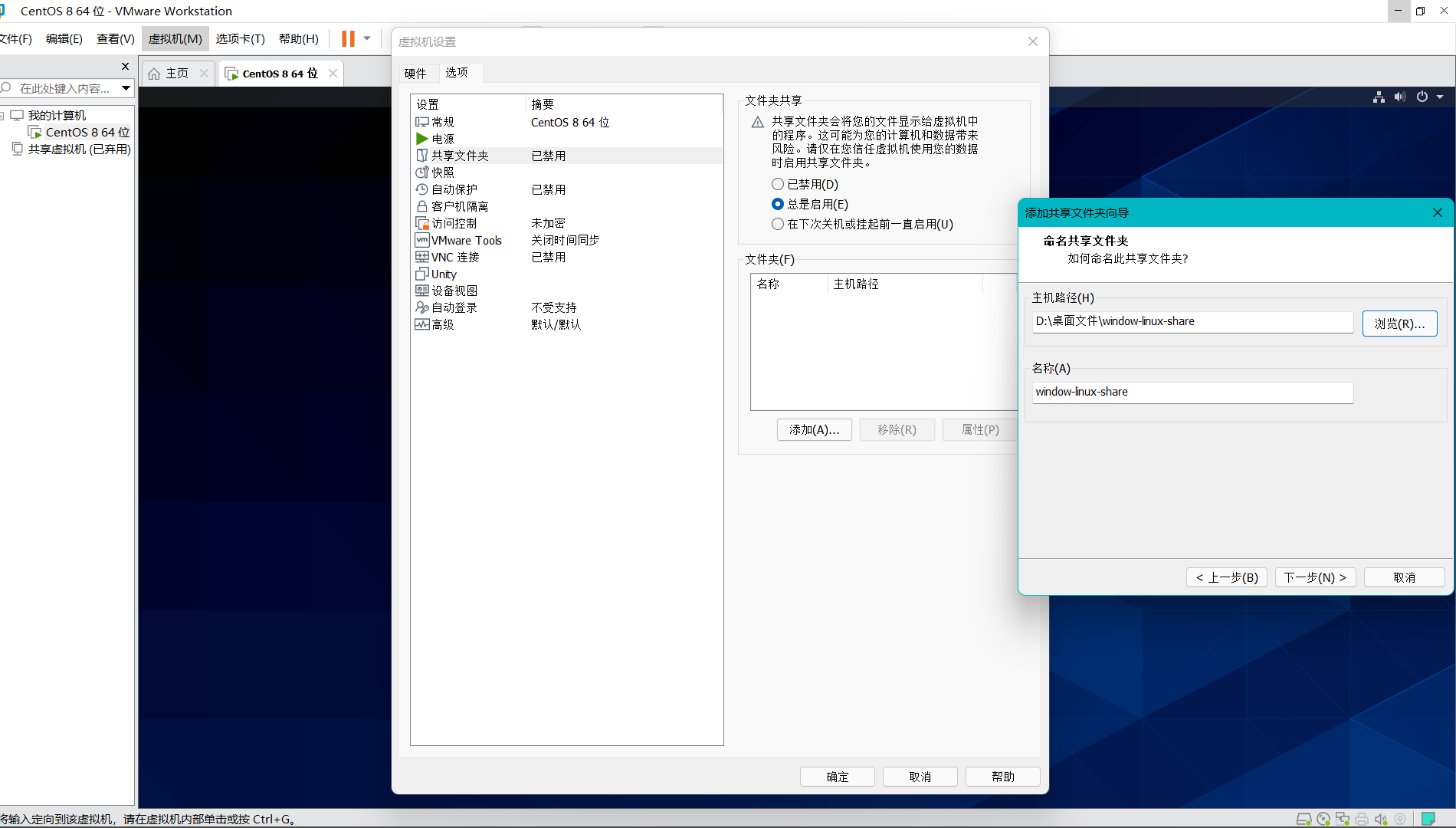Screen dimensions: 1456x828
Task: Click the < 上一步(B) wizard button
Action: click(1227, 577)
